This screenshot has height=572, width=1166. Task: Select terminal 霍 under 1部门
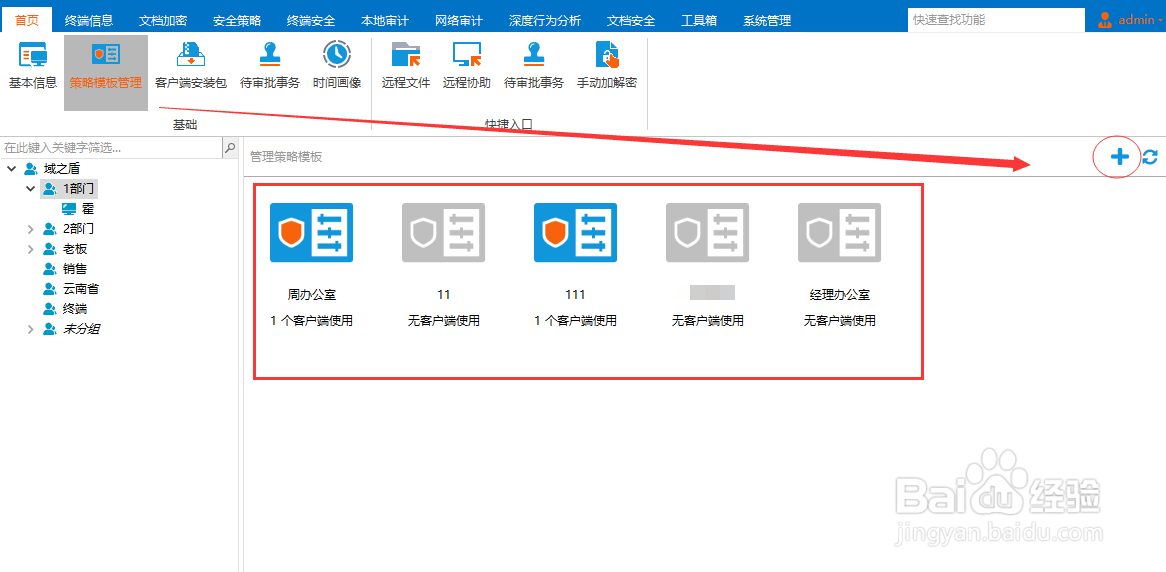(x=88, y=209)
